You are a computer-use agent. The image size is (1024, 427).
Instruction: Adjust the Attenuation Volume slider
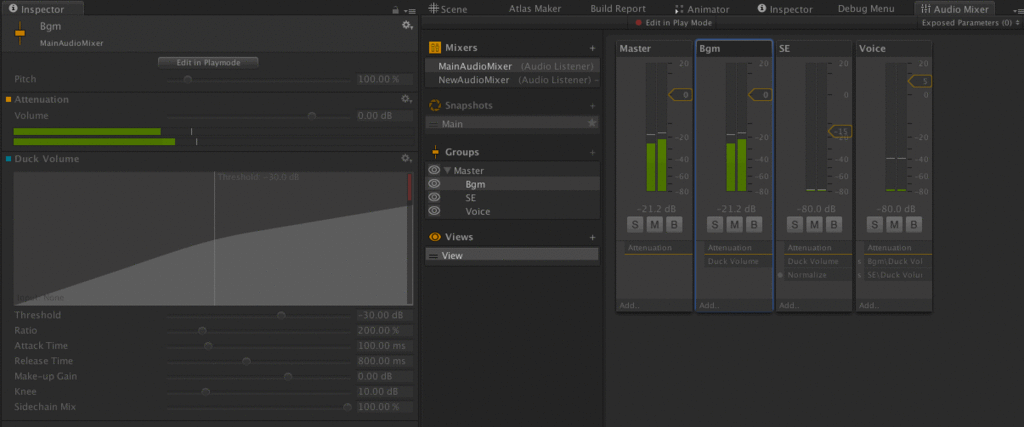coord(312,116)
